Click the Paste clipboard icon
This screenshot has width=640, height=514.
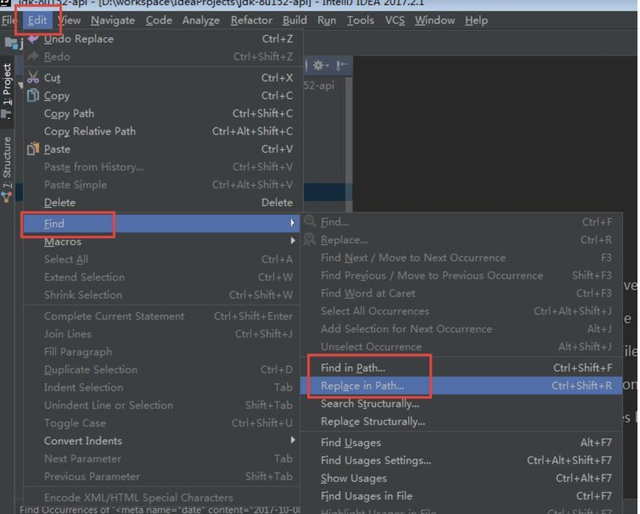33,149
